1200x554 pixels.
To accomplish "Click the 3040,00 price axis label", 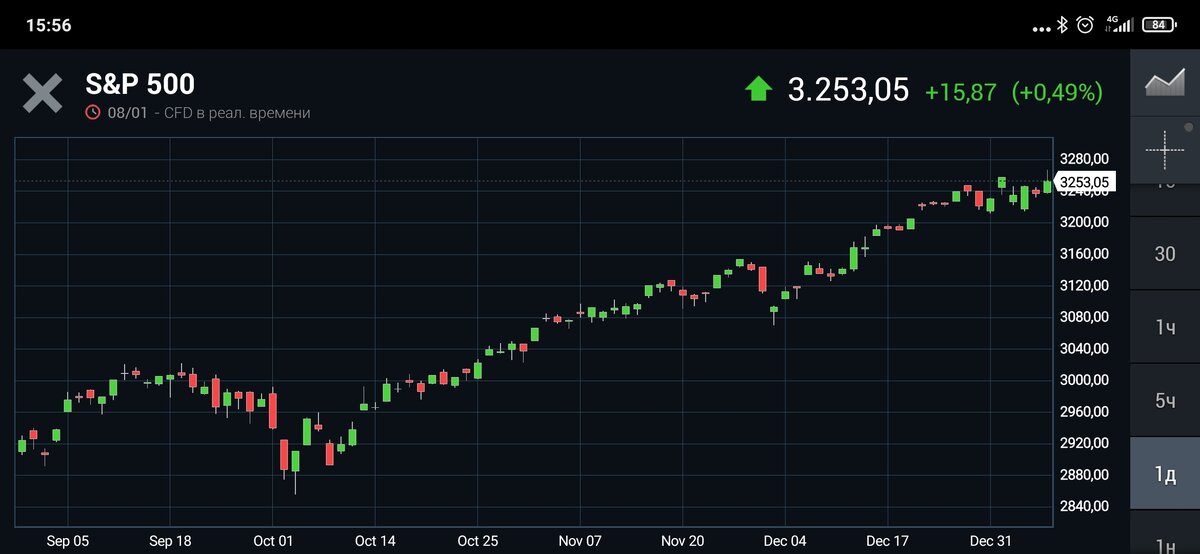I will [x=1084, y=348].
